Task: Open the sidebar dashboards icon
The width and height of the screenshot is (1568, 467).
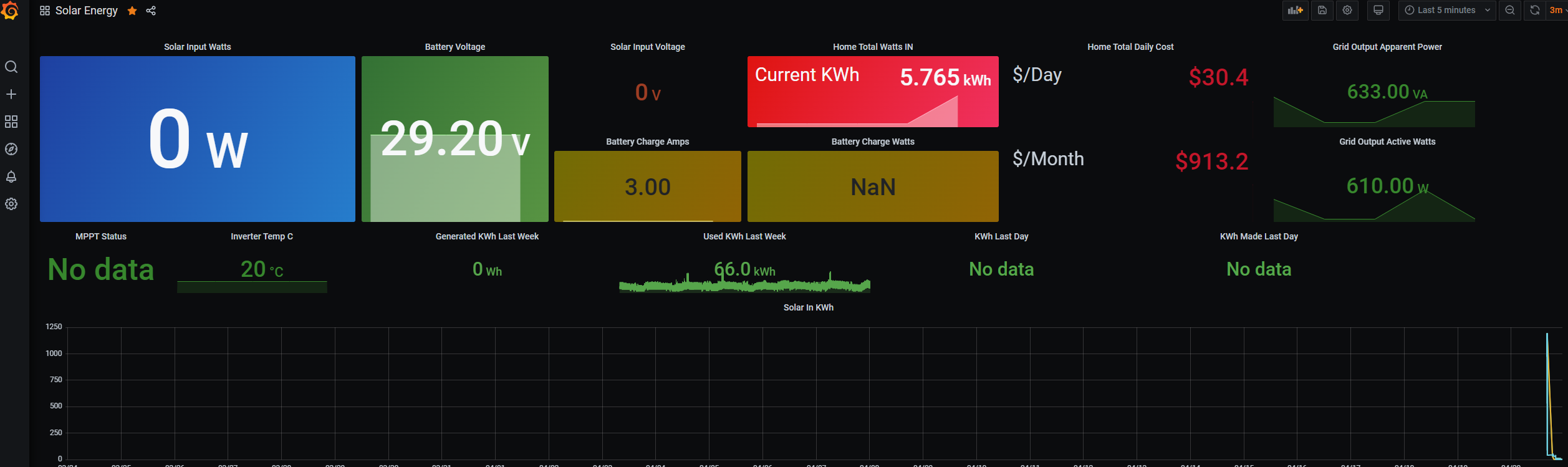Action: (11, 122)
